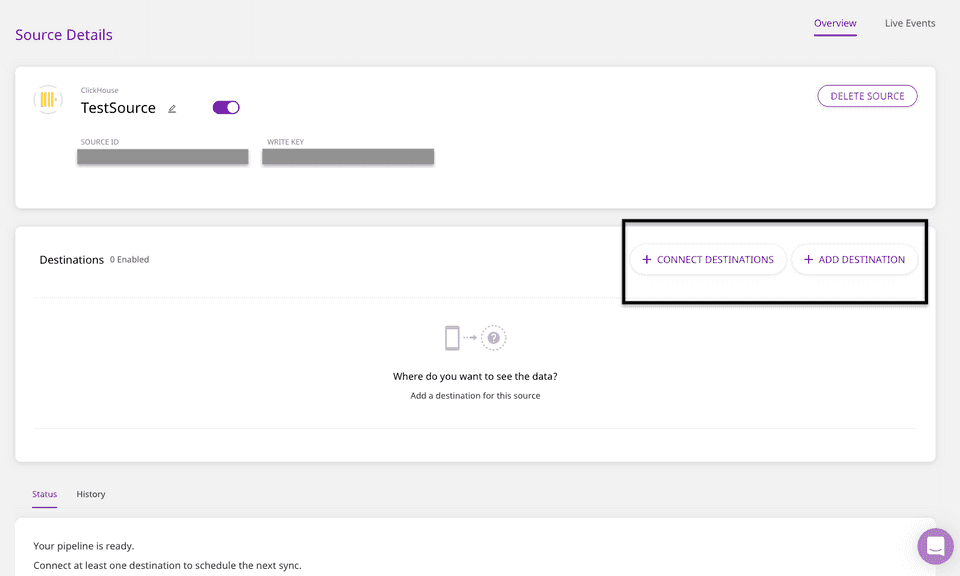Click the '0 Enabled' destinations count
The image size is (960, 576).
pos(129,260)
